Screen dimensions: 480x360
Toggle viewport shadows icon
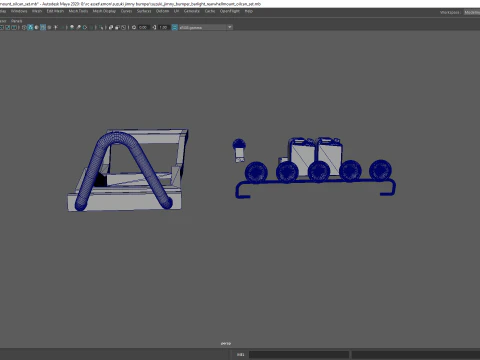coord(62,27)
